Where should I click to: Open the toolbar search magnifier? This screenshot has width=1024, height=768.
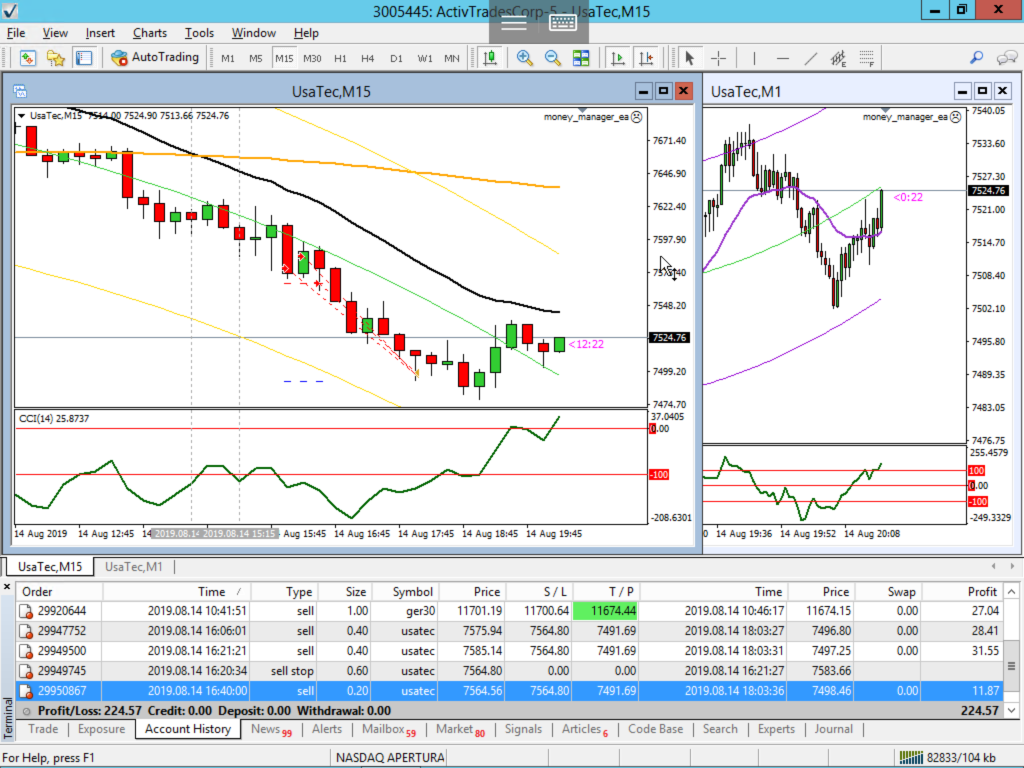[x=976, y=58]
